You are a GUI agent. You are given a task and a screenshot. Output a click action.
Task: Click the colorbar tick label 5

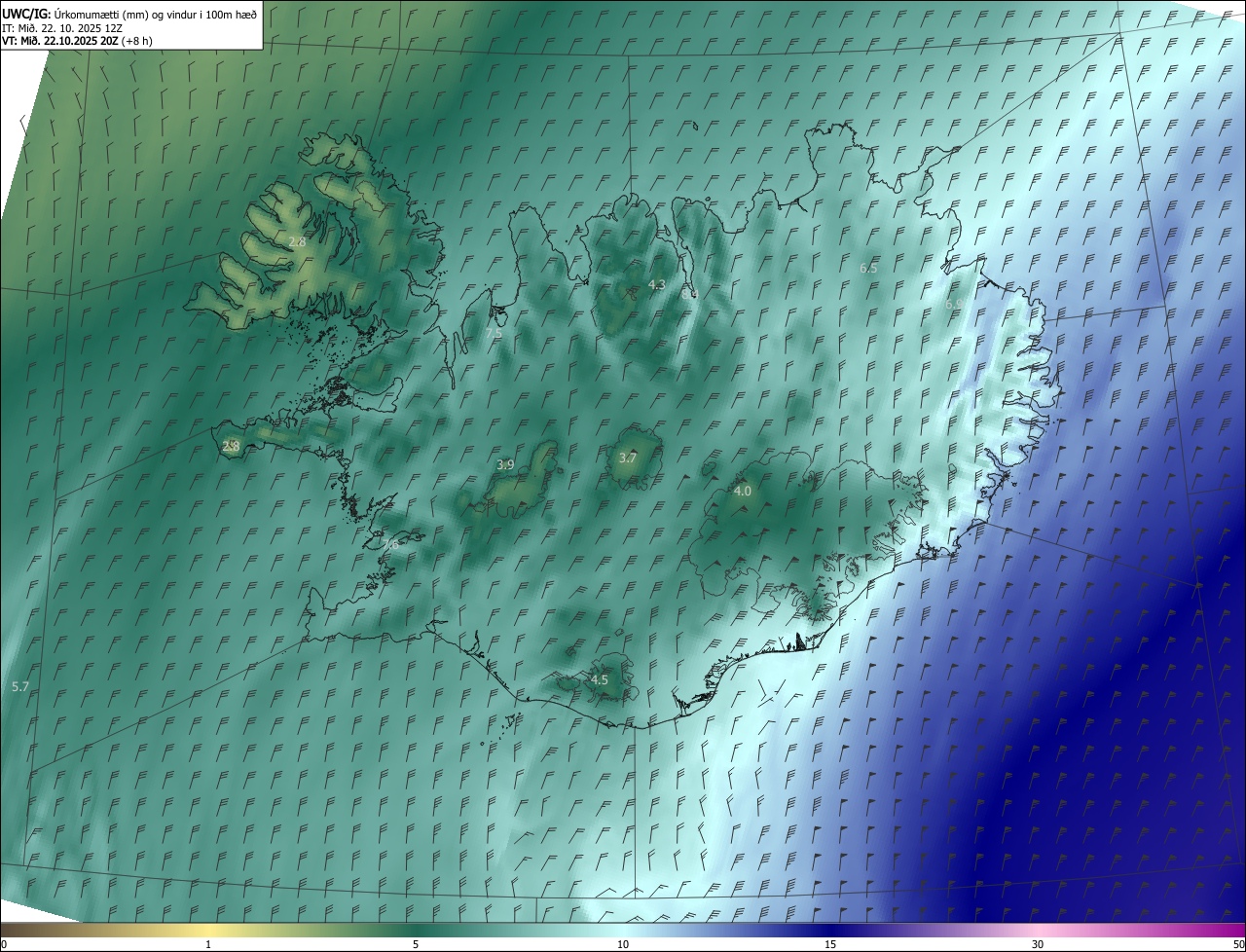(416, 945)
